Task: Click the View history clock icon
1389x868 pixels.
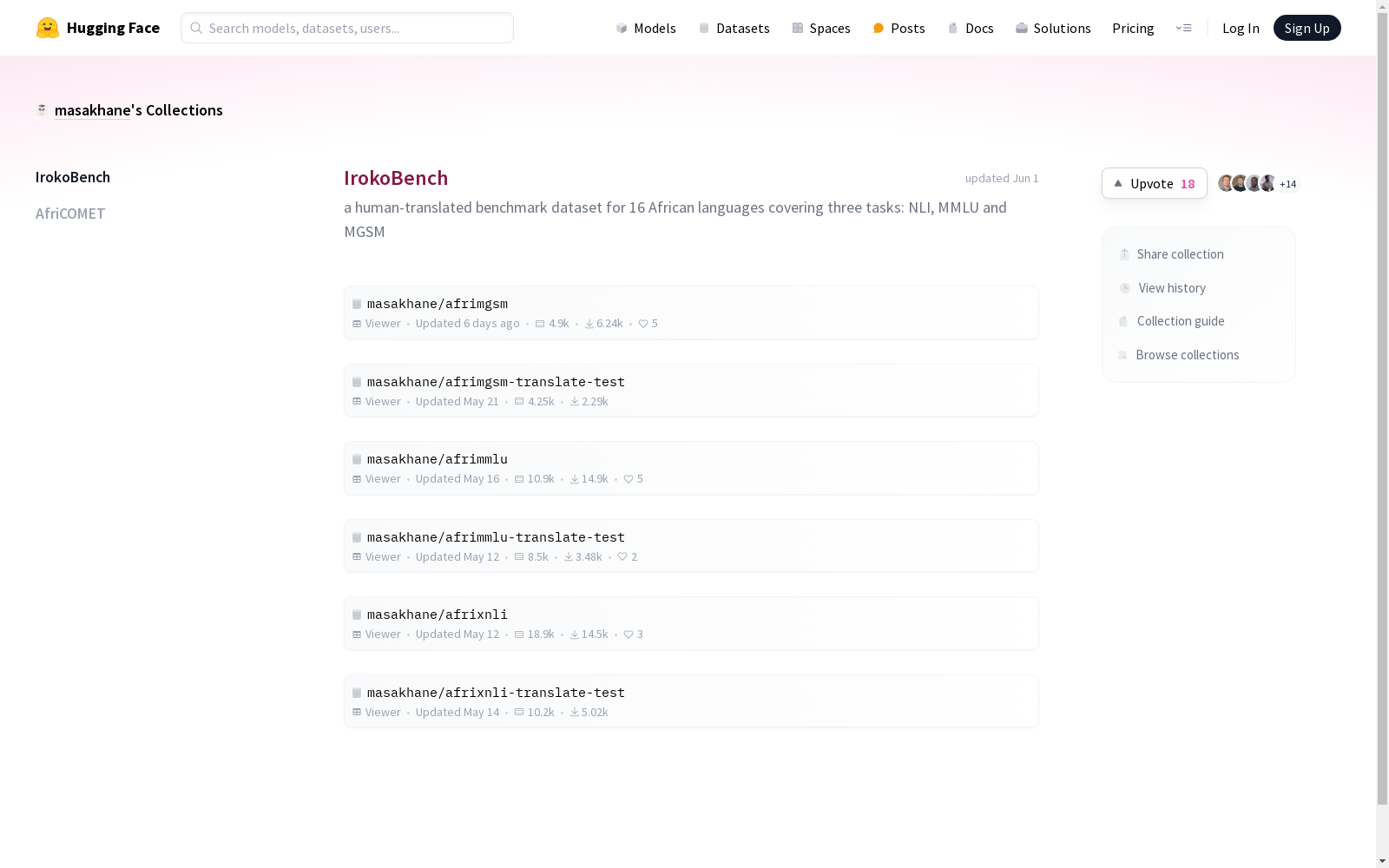Action: pos(1125,288)
